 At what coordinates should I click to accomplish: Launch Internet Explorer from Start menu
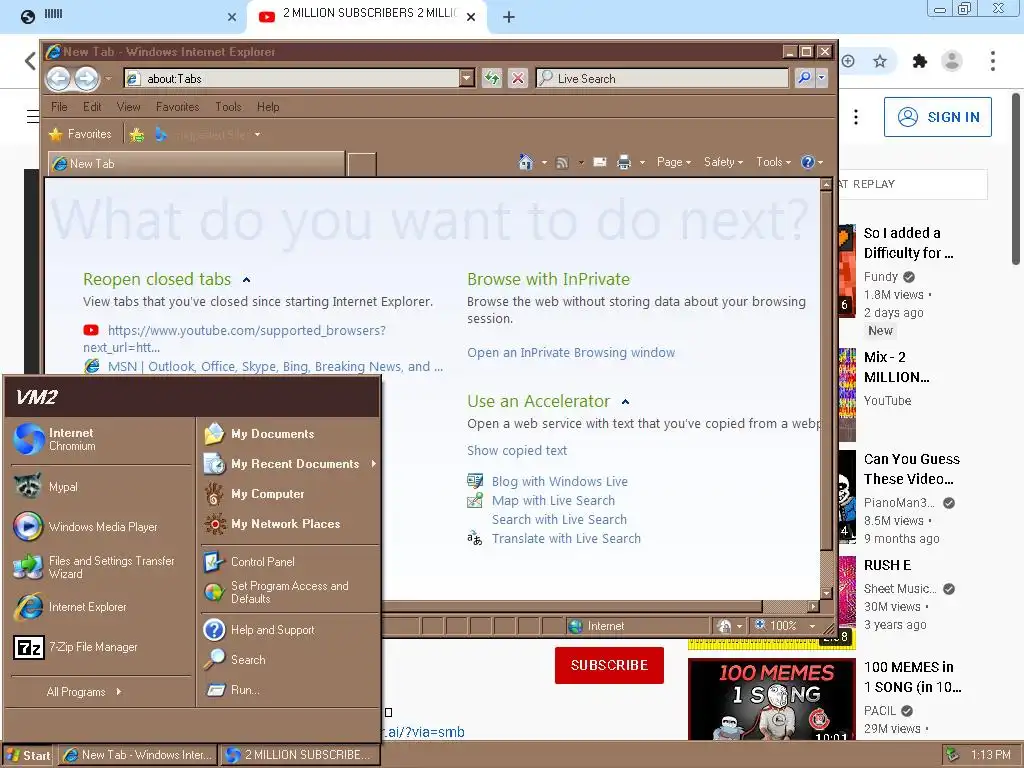(101, 607)
